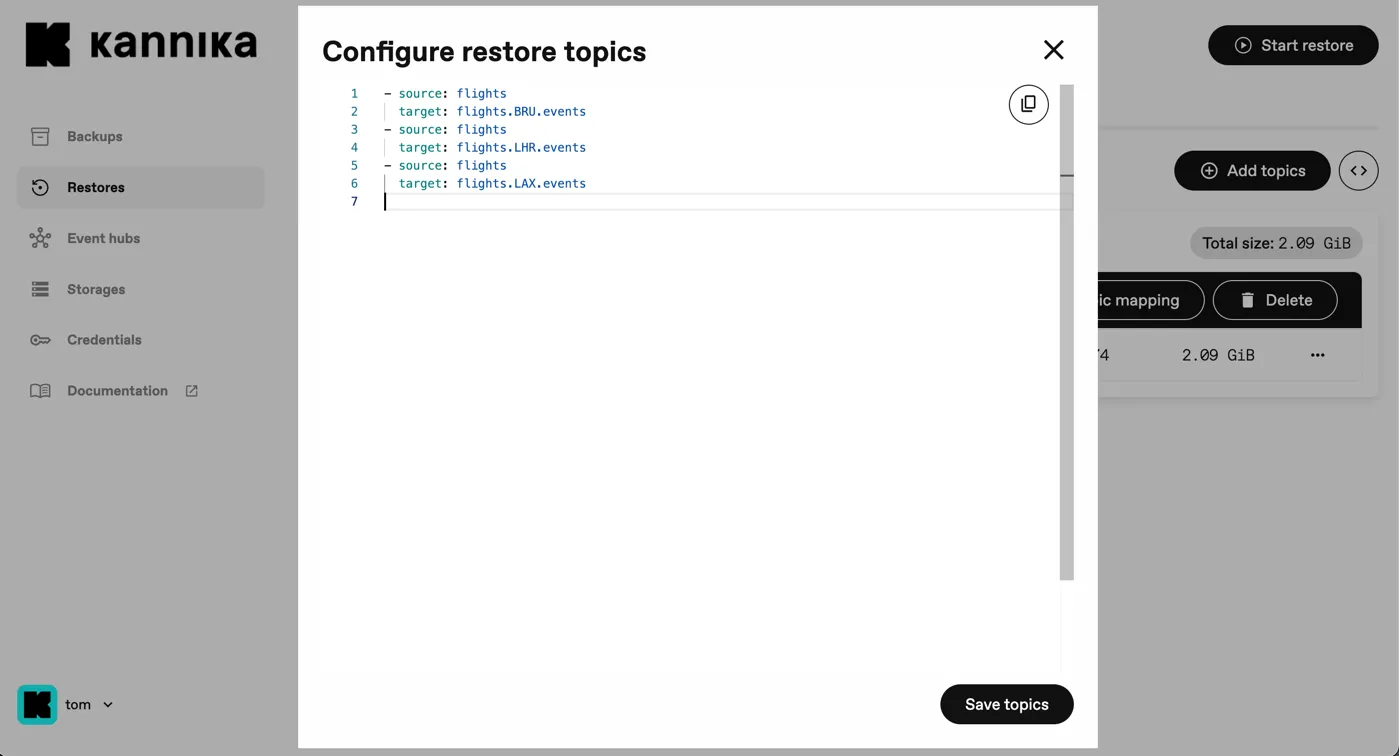The image size is (1399, 756).
Task: Place the cursor on line 7 of the editor
Action: coord(500,201)
